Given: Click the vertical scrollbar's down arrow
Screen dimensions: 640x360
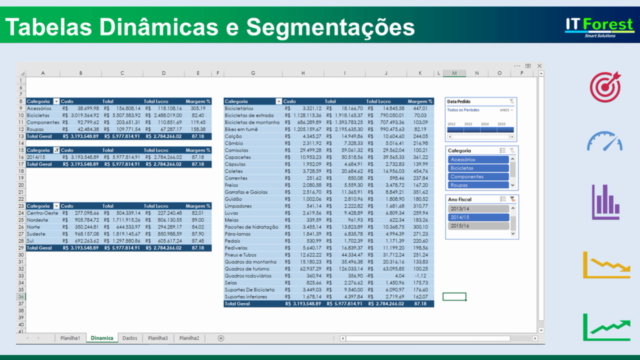Looking at the screenshot, I should tap(541, 330).
